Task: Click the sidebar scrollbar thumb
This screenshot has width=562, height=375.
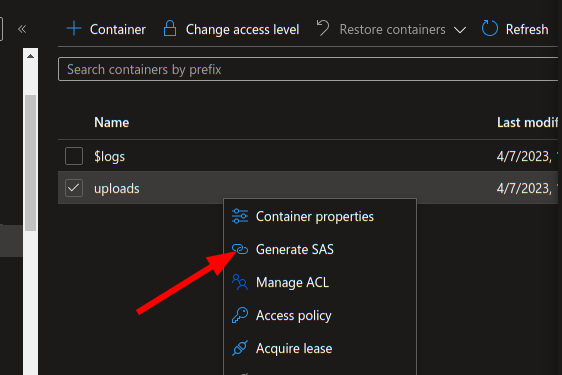Action: click(x=30, y=163)
